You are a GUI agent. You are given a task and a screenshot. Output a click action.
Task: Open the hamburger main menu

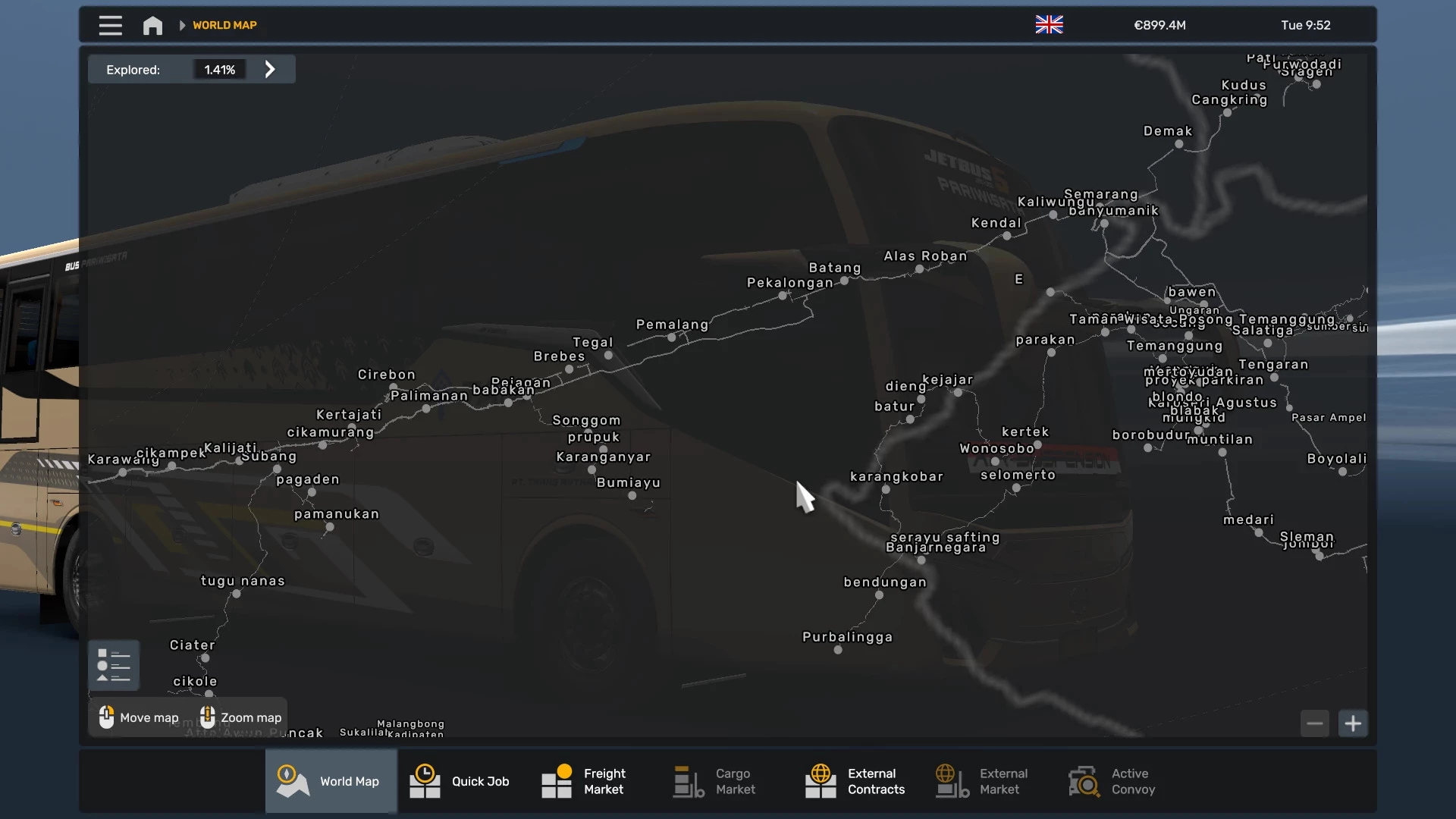click(x=110, y=25)
